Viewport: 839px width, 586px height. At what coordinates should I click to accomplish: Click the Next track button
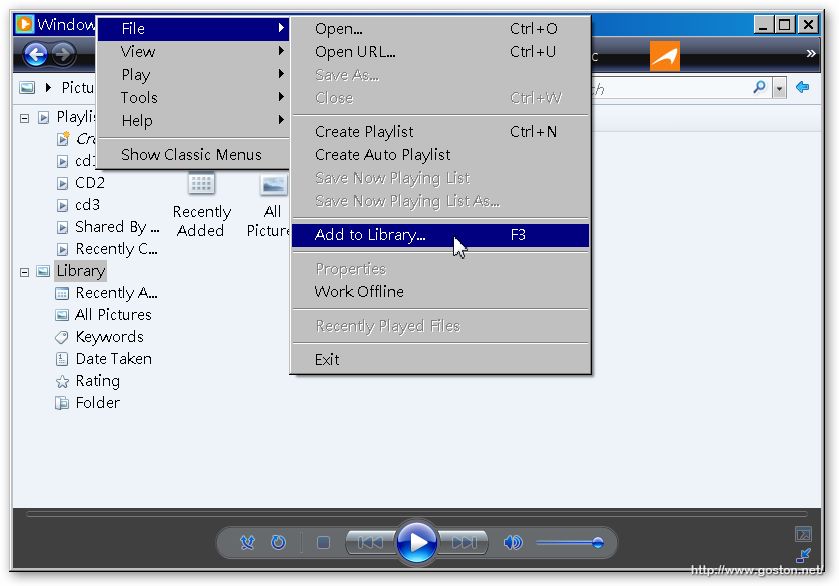pyautogui.click(x=463, y=543)
